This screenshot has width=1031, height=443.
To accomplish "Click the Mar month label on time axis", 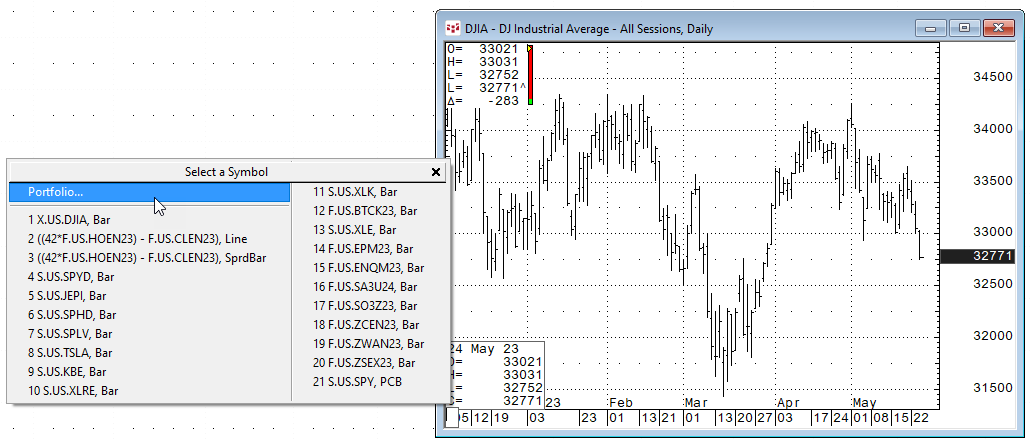I will 695,402.
